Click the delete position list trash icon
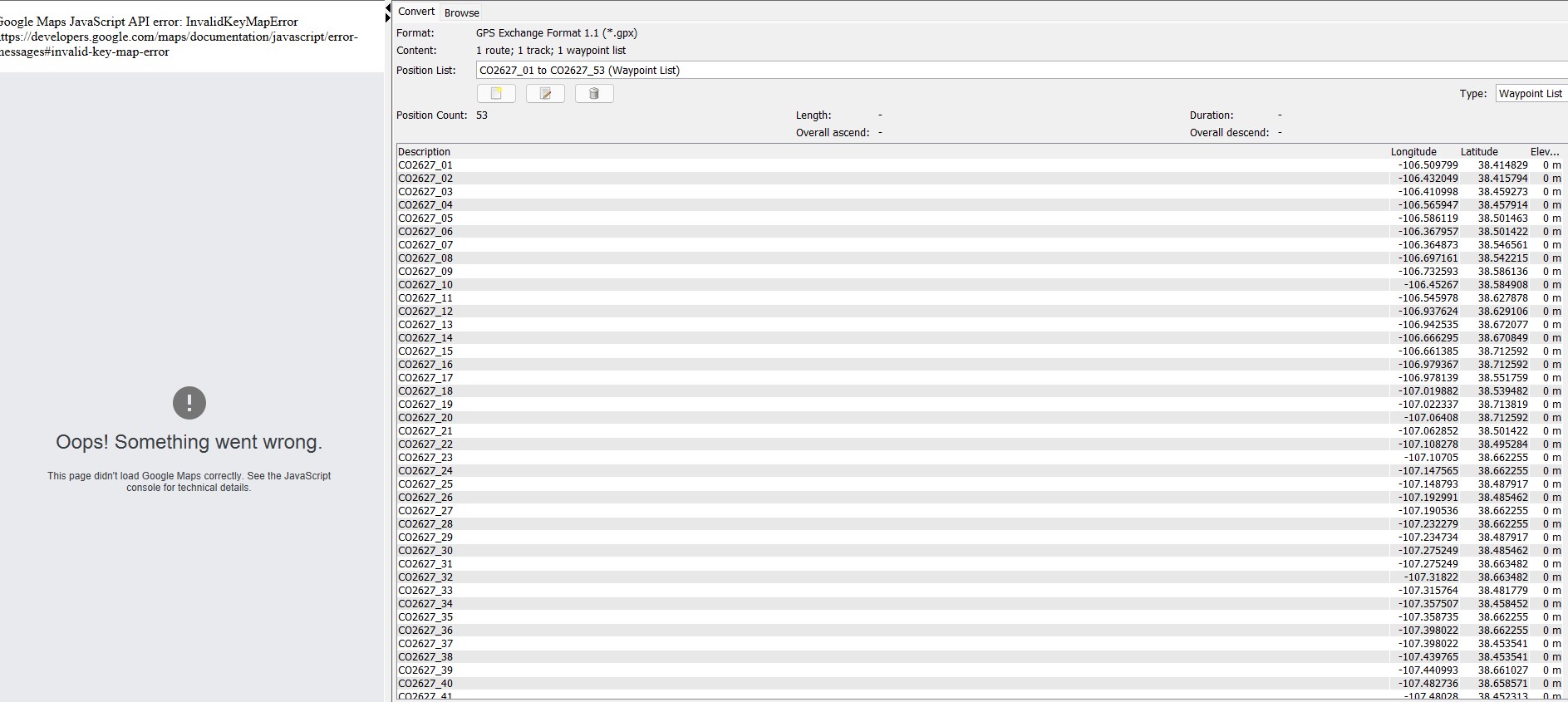Image resolution: width=1568 pixels, height=702 pixels. coord(594,94)
